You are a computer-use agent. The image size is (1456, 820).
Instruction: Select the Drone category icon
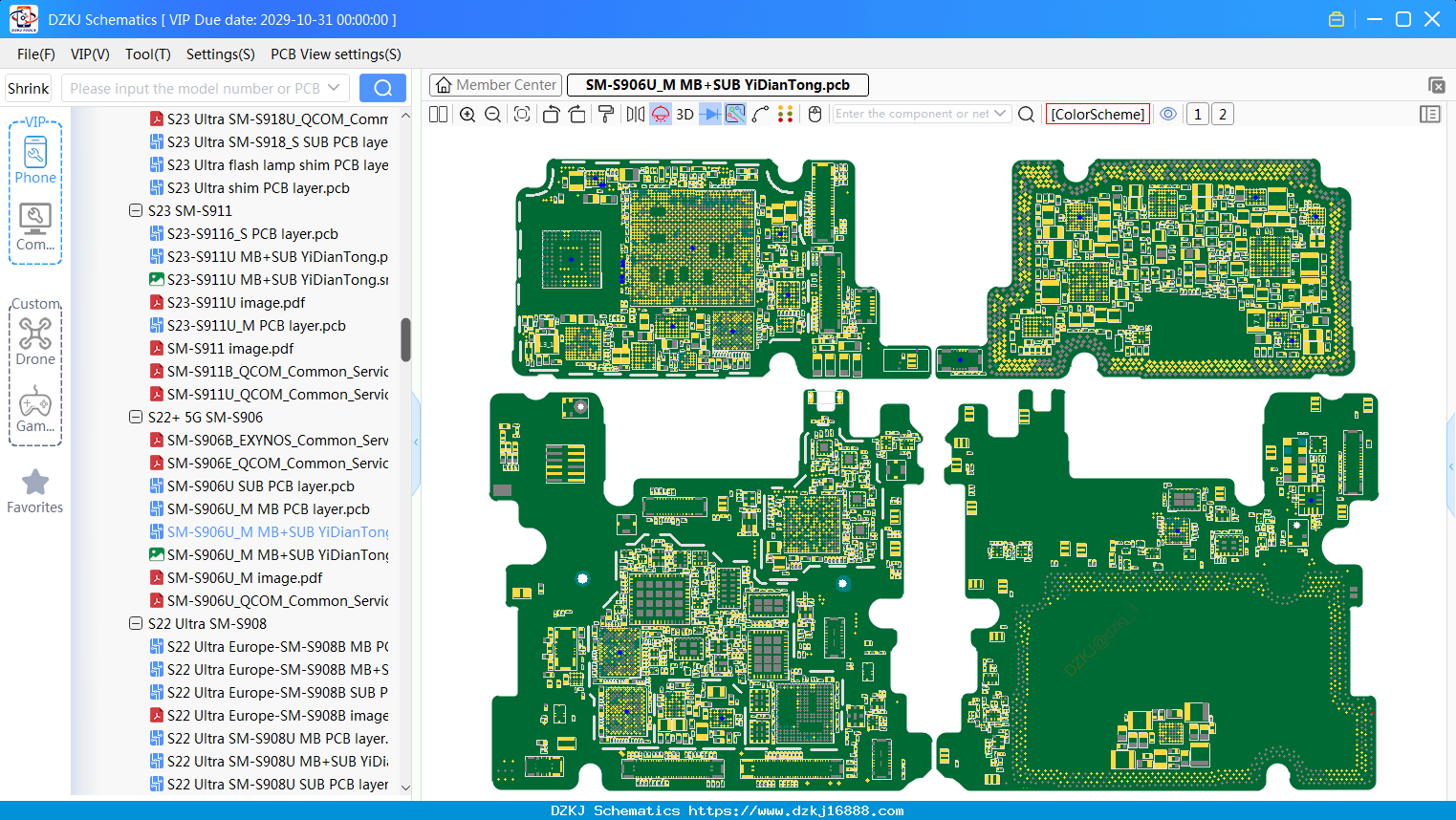[x=35, y=341]
